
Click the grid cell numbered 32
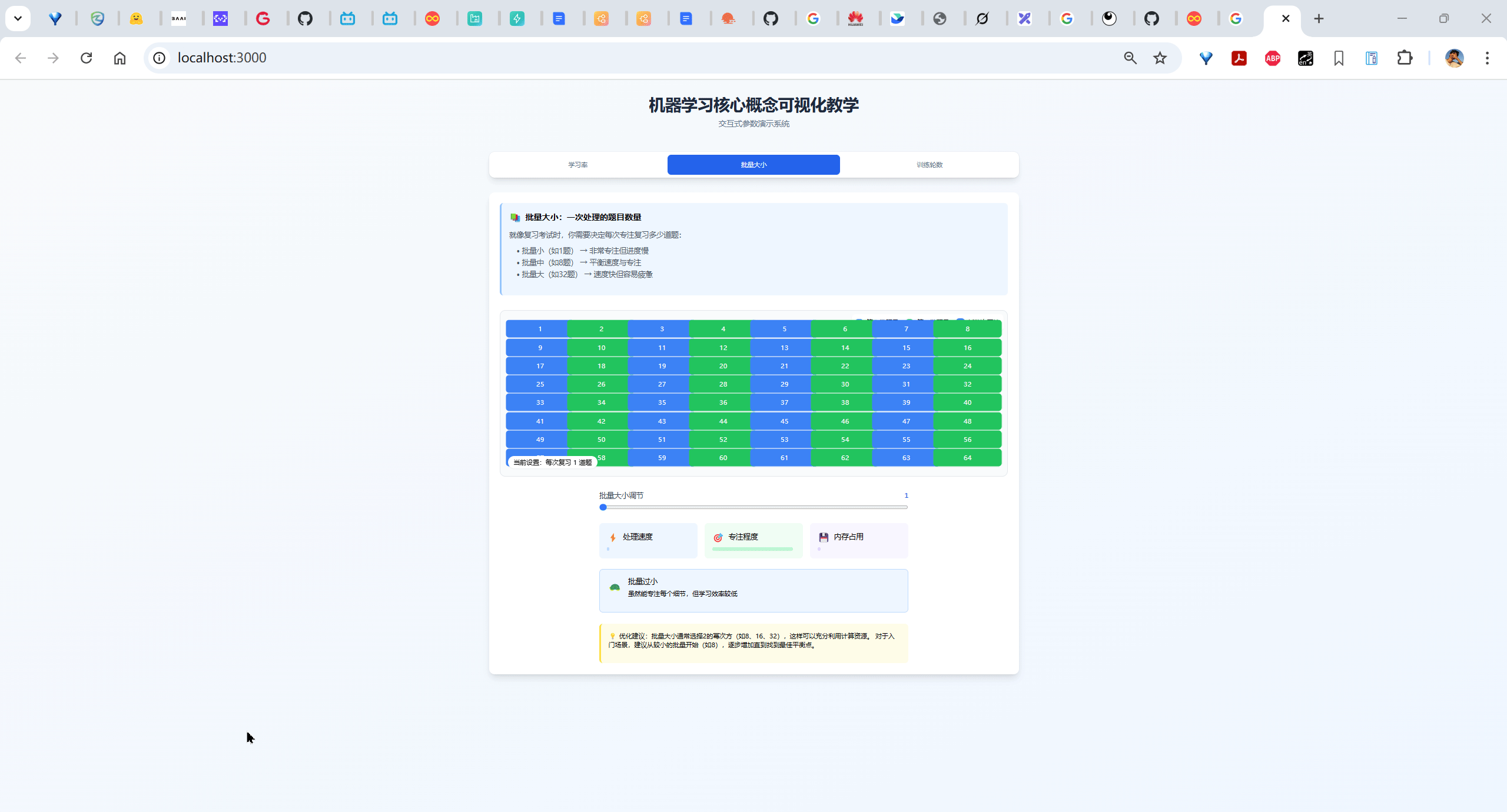pos(967,384)
